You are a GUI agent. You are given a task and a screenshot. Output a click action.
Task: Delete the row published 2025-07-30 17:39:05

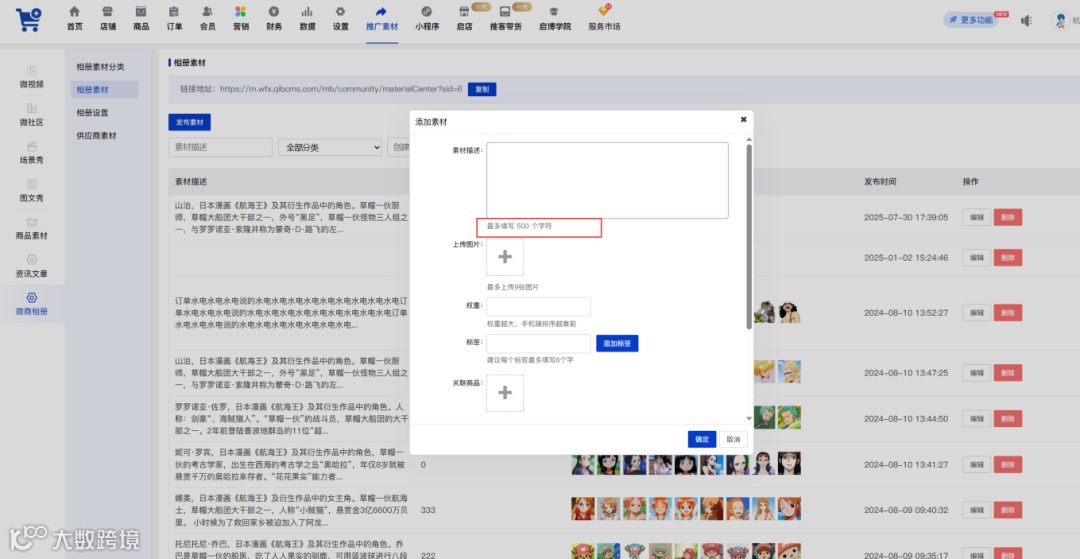(1008, 217)
